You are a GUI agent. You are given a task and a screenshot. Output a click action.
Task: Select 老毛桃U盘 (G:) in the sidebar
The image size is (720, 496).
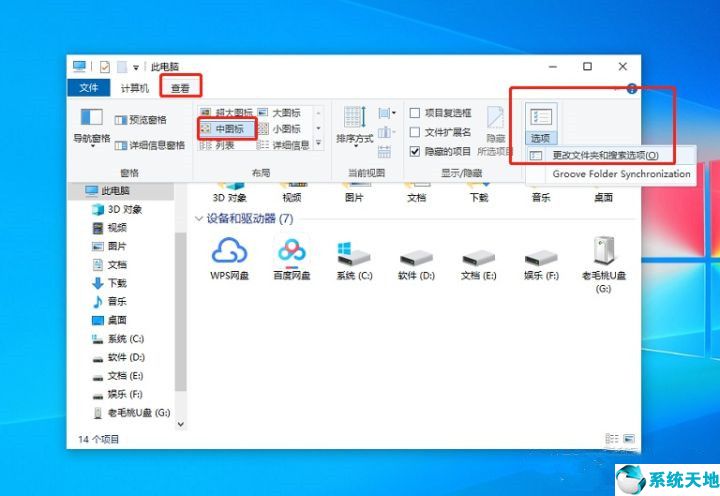(132, 413)
